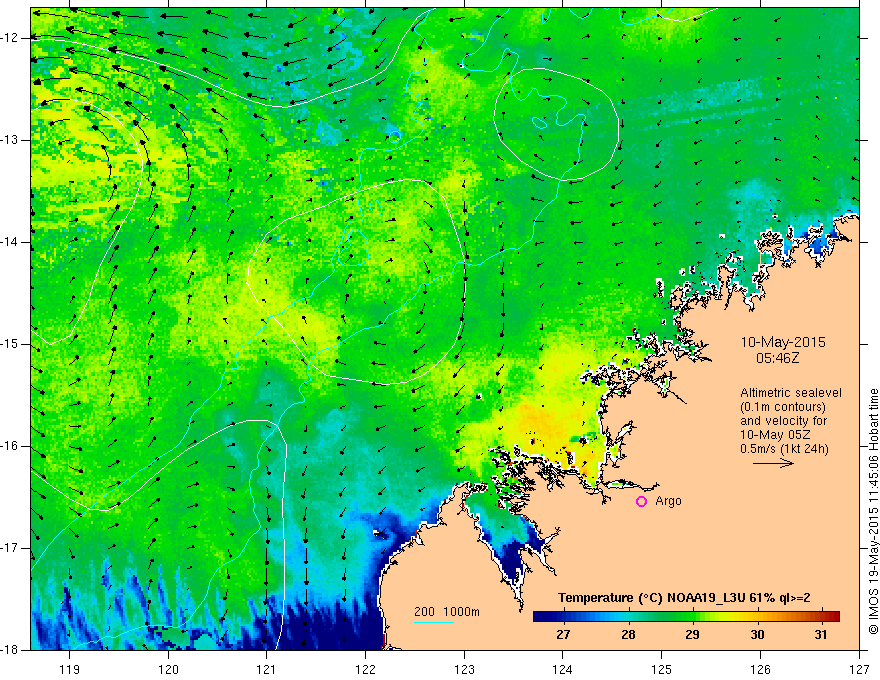Click longitude label 123 on bottom axis
This screenshot has width=880, height=680.
point(464,669)
